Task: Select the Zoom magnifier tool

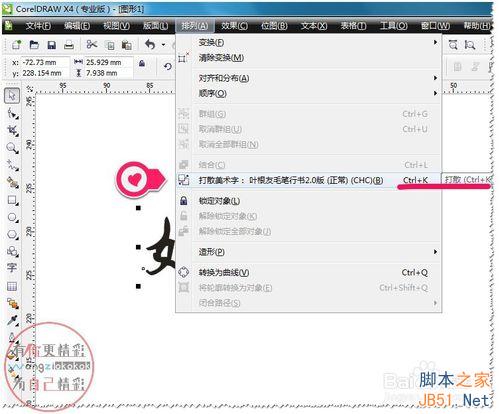Action: 13,148
